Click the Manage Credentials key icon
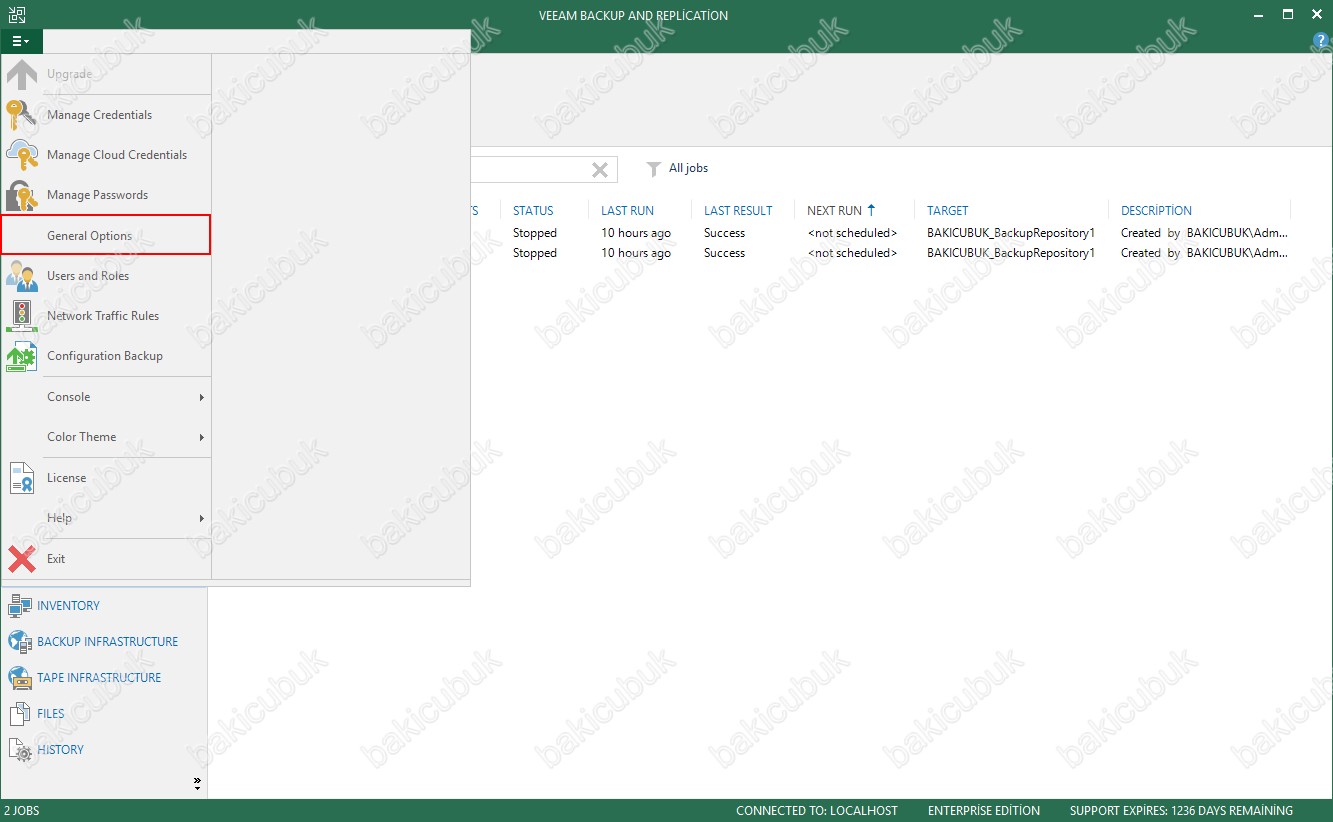Screen dimensions: 1333x822 pyautogui.click(x=22, y=115)
